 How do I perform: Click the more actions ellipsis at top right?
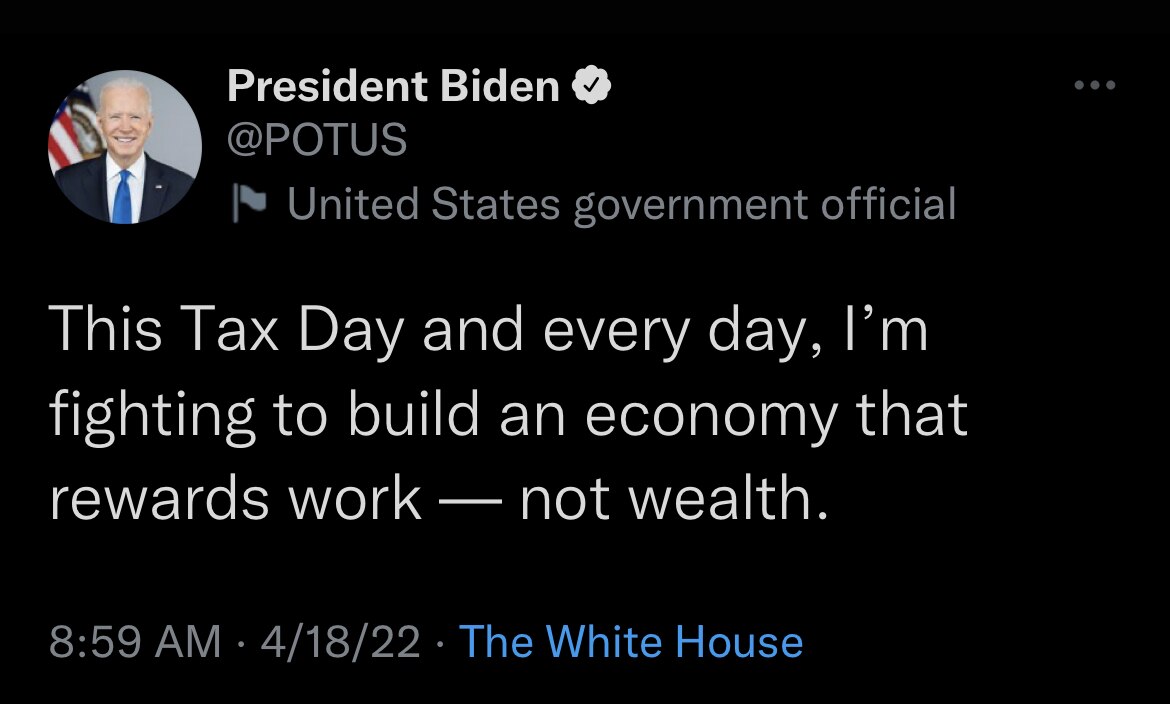tap(1096, 84)
